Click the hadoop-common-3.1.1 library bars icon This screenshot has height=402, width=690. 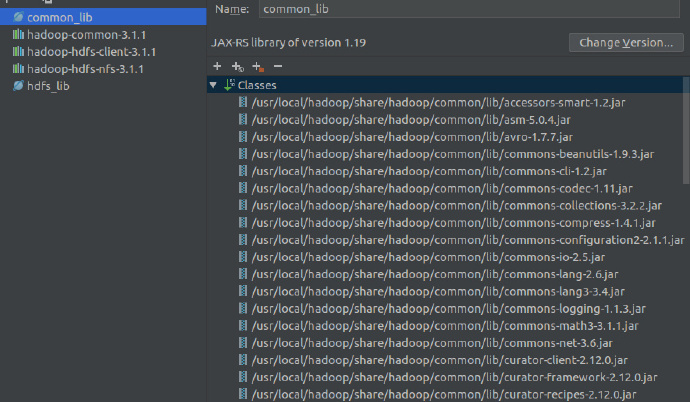click(18, 35)
